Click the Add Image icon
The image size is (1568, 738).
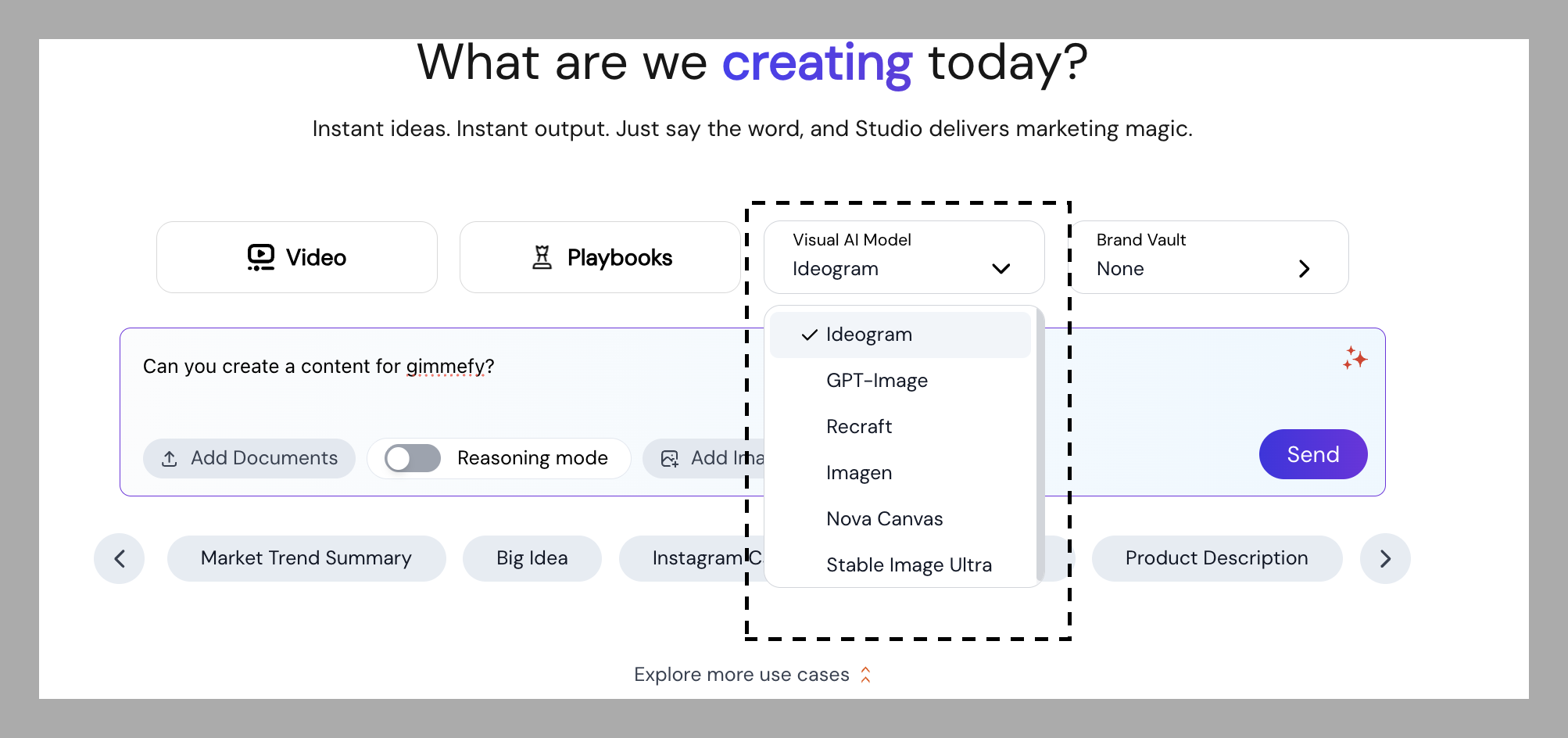click(670, 459)
